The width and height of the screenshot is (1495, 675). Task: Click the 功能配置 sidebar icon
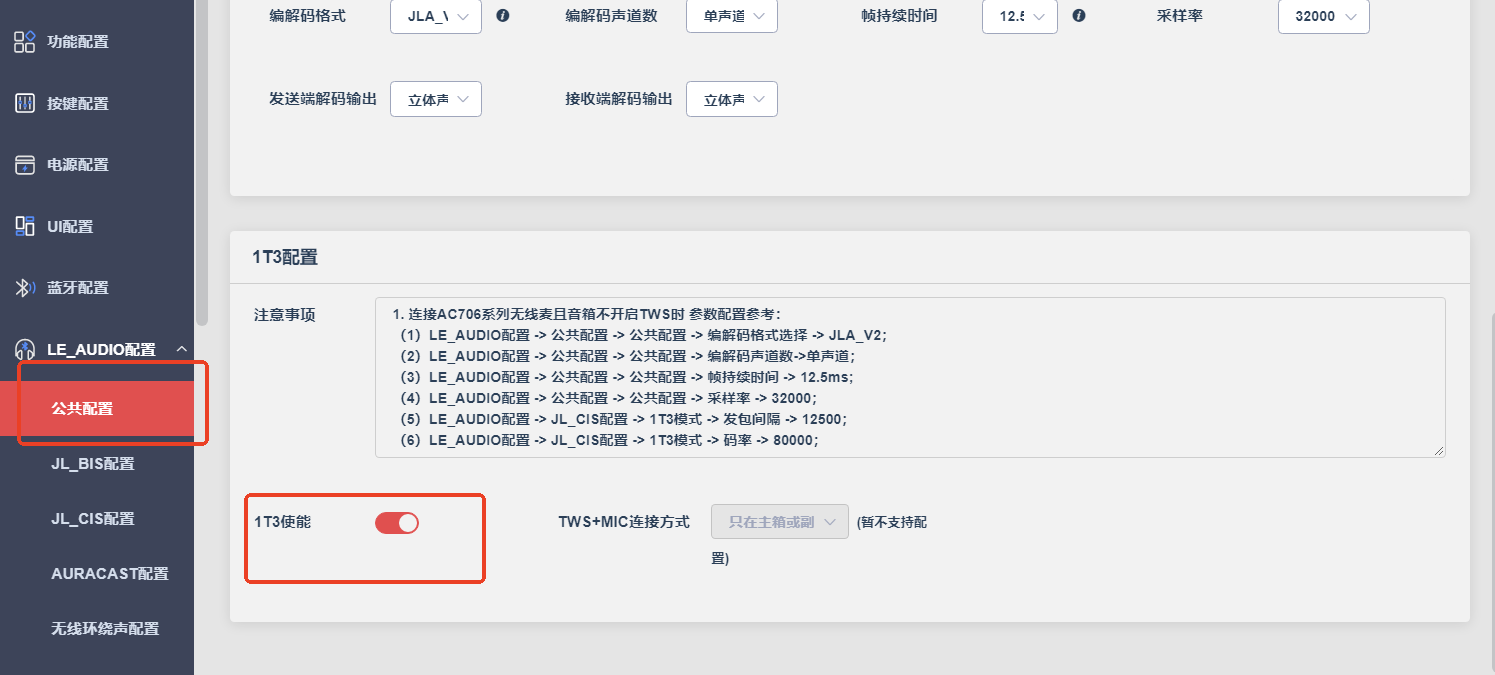[24, 42]
